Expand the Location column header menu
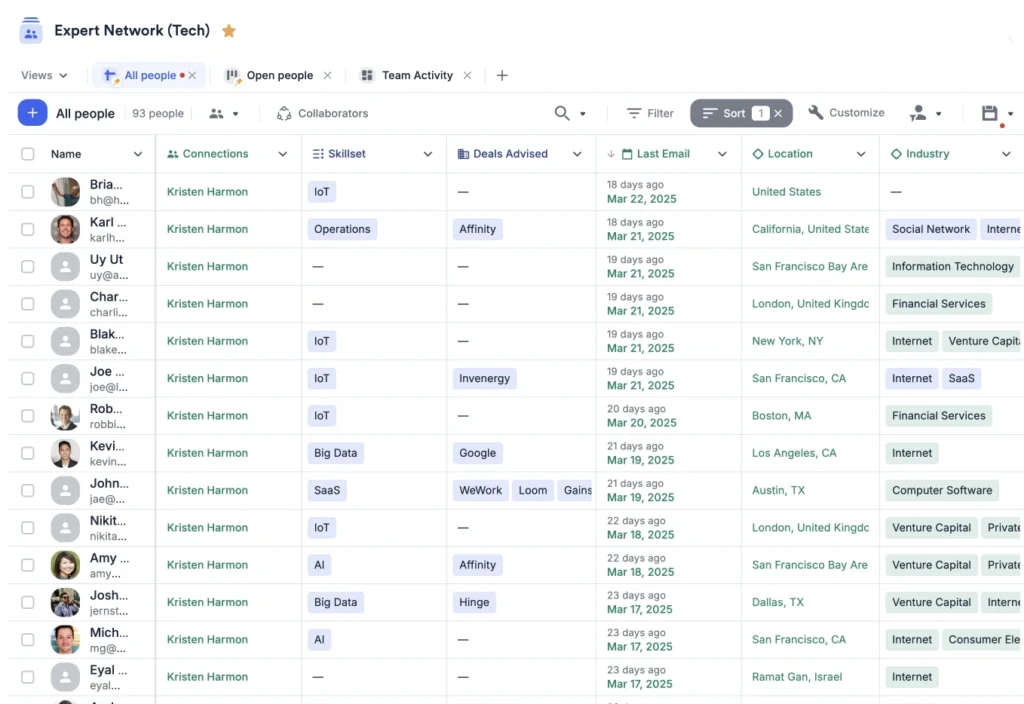This screenshot has height=704, width=1024. 861,154
